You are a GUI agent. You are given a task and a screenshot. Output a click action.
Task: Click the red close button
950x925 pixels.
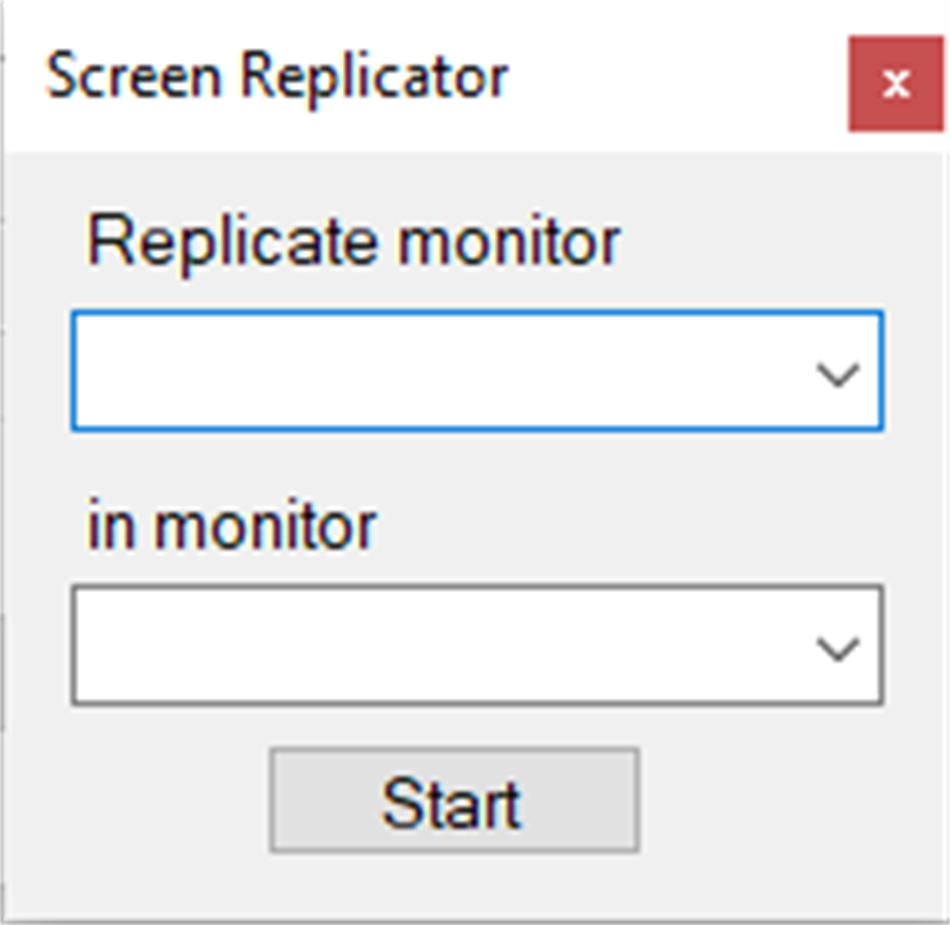896,84
